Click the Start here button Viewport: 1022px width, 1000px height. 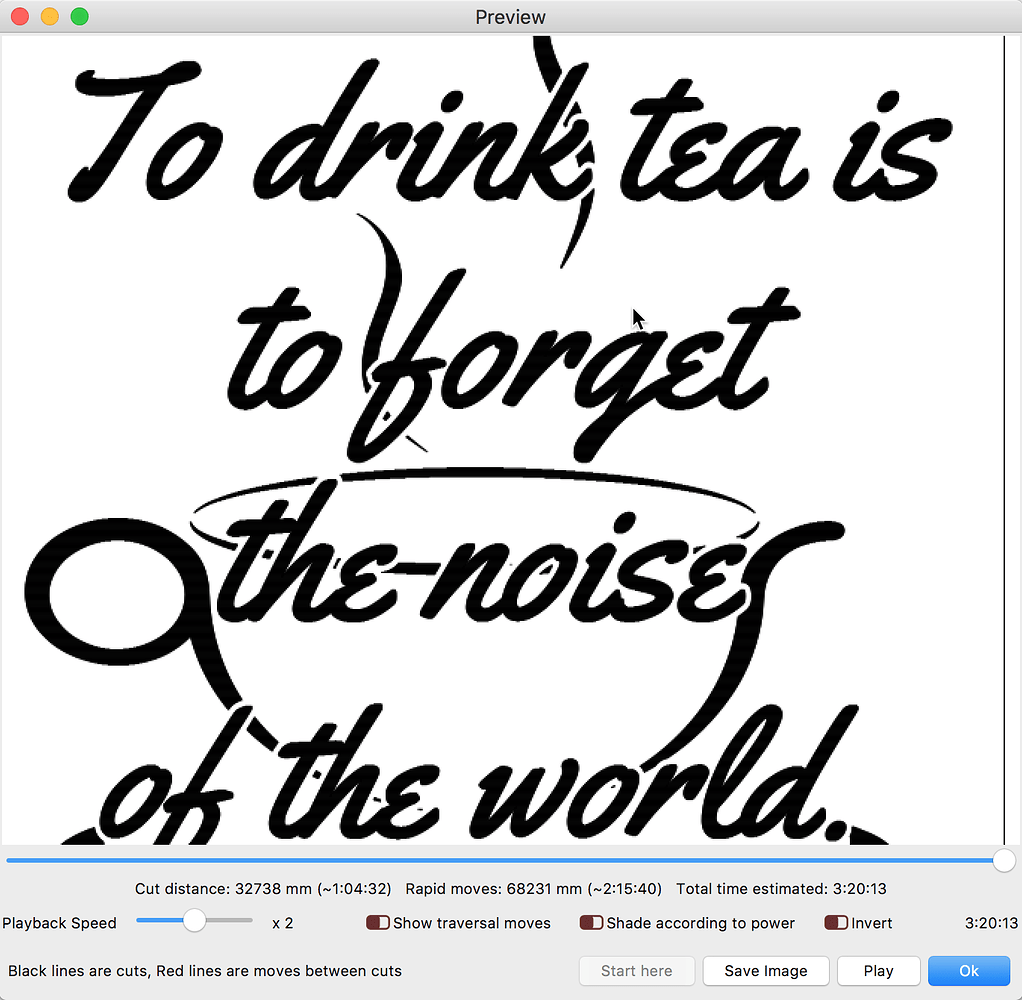tap(636, 971)
